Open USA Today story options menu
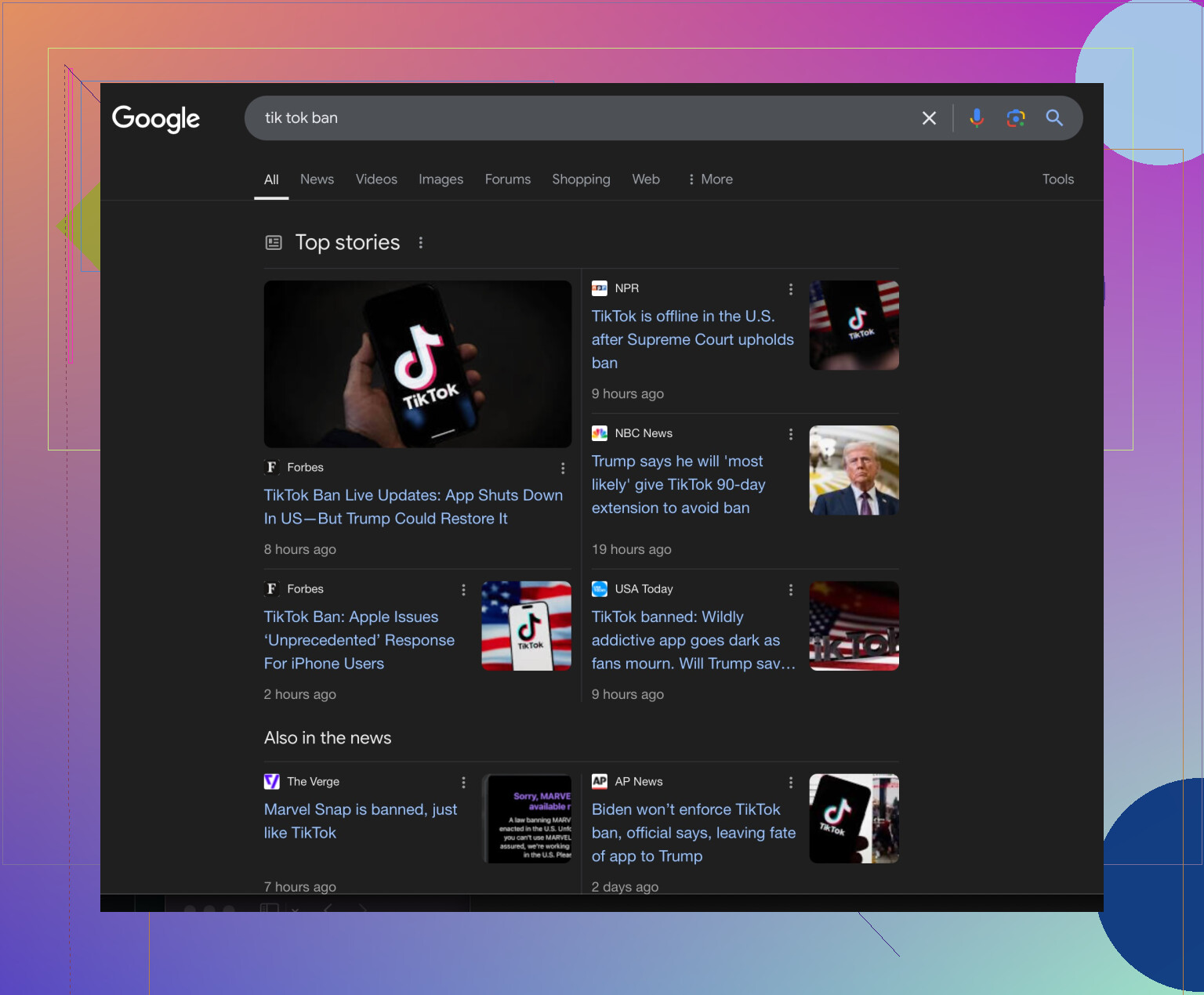This screenshot has height=995, width=1204. (x=790, y=589)
